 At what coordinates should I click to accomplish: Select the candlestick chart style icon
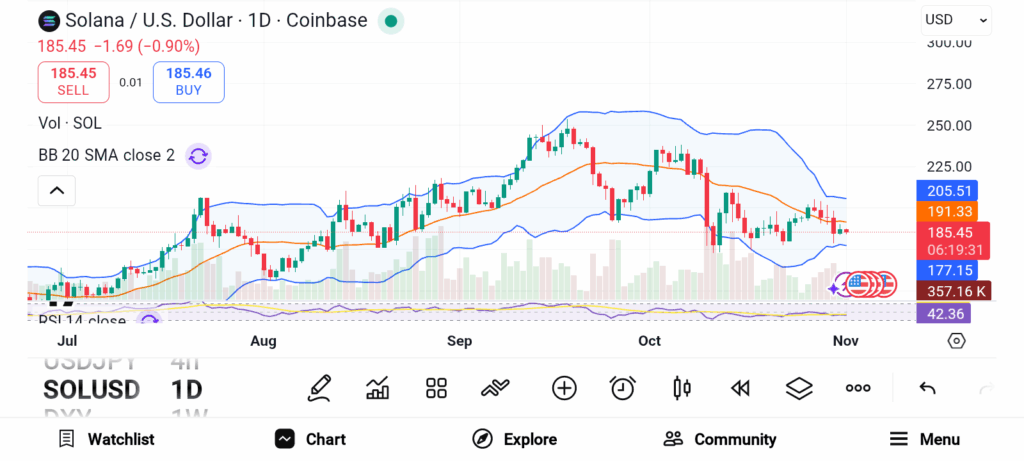[x=682, y=388]
